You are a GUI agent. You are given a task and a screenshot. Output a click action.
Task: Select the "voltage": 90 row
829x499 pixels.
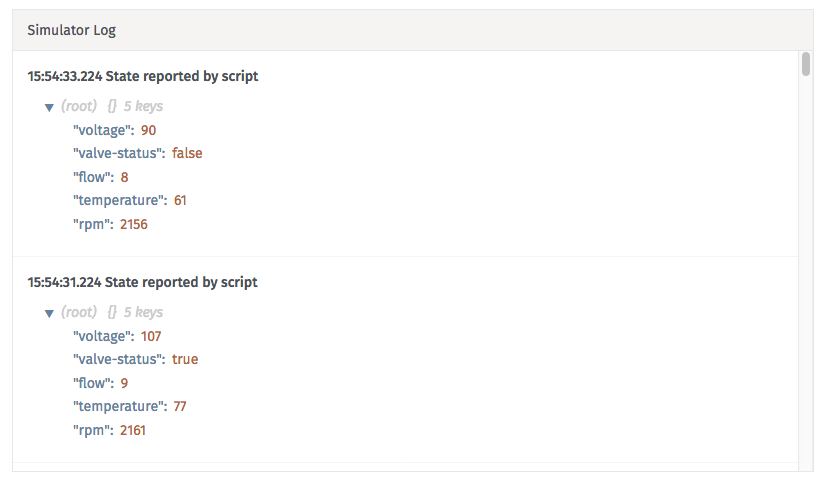(x=114, y=130)
